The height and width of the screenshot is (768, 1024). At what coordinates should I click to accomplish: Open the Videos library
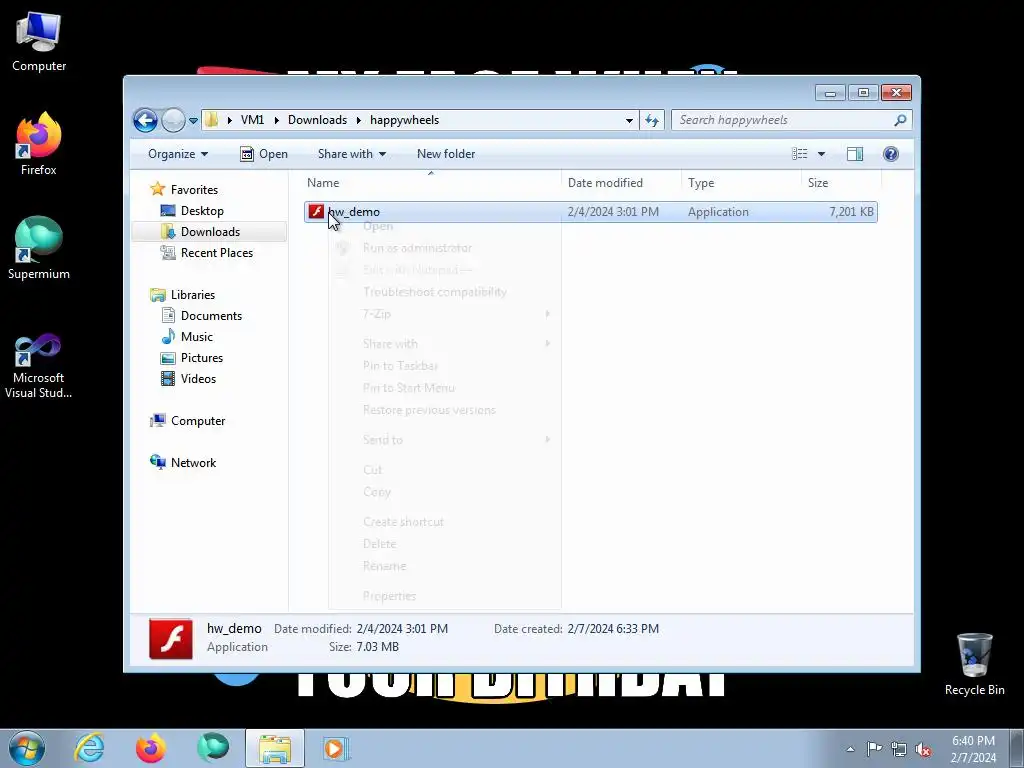[x=198, y=379]
